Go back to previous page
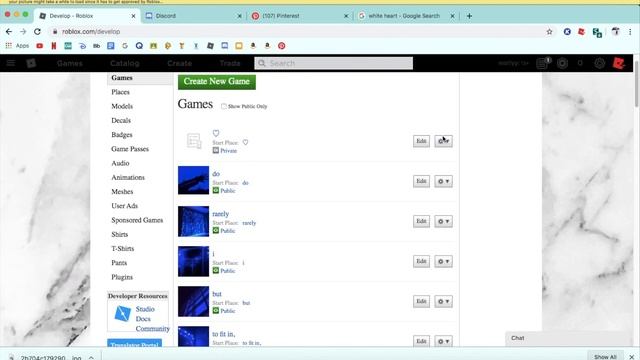The width and height of the screenshot is (640, 360). click(x=9, y=31)
